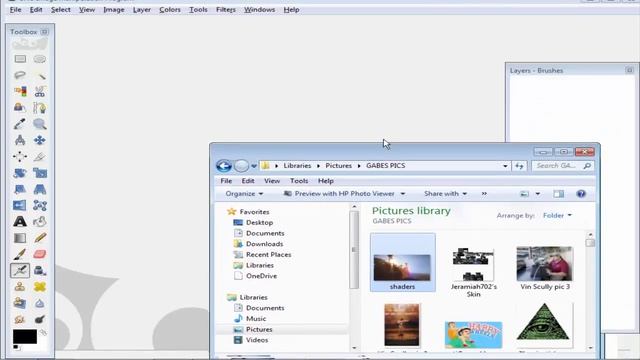Select the Flip tool
This screenshot has height=360, width=640.
(x=20, y=205)
